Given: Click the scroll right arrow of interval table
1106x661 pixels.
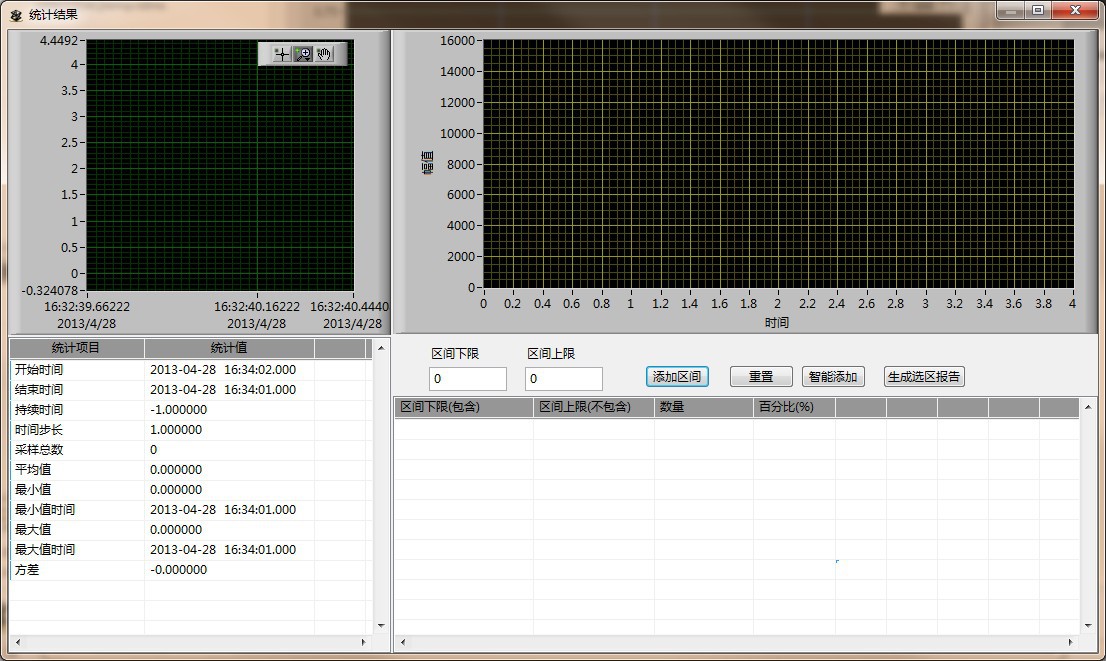Looking at the screenshot, I should pos(1071,642).
